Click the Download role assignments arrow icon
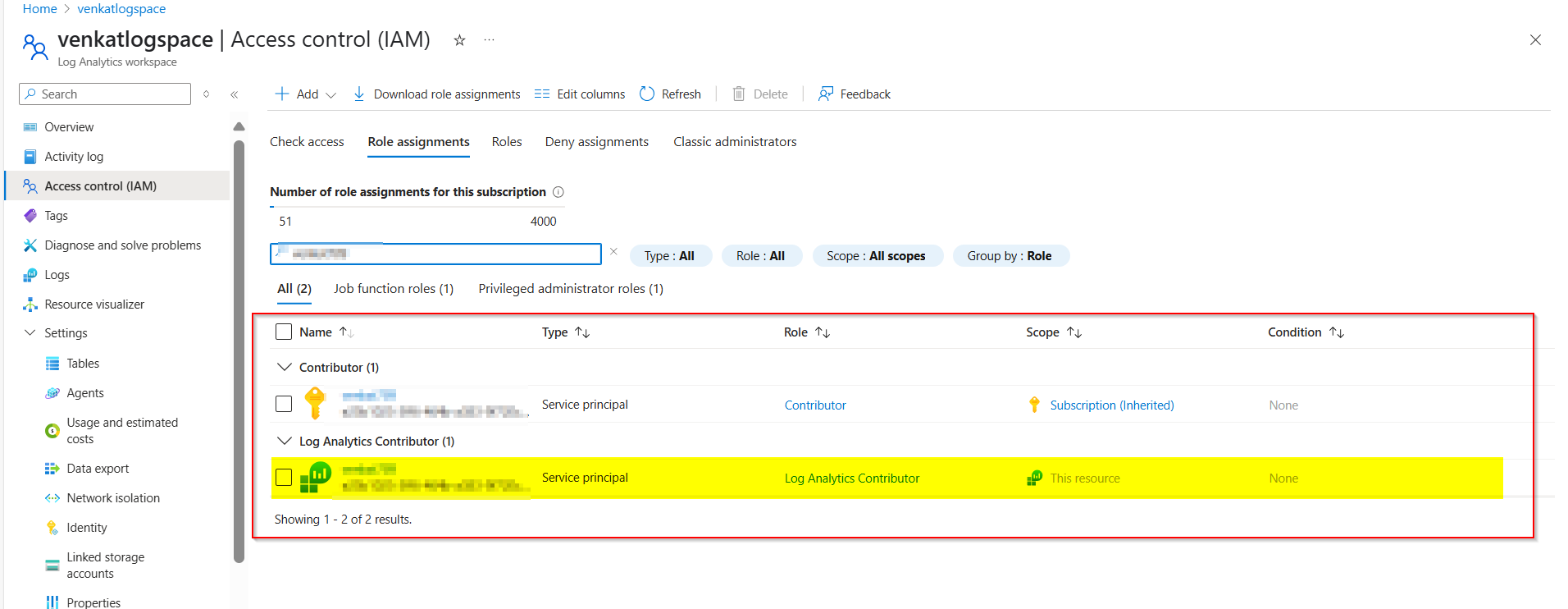This screenshot has width=1568, height=609. tap(359, 94)
